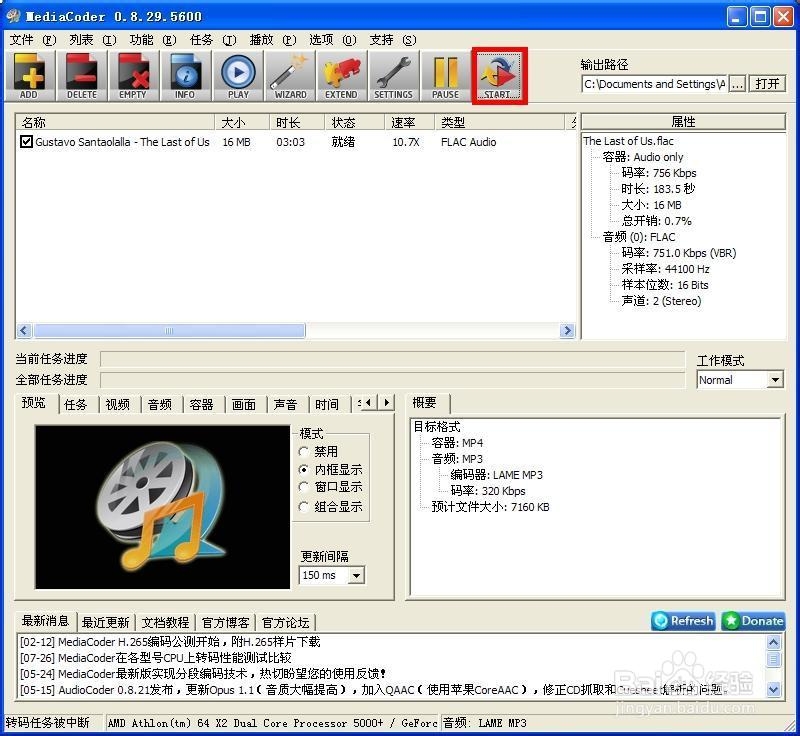Image resolution: width=800 pixels, height=736 pixels.
Task: Switch to the 容器 tab
Action: (x=202, y=405)
